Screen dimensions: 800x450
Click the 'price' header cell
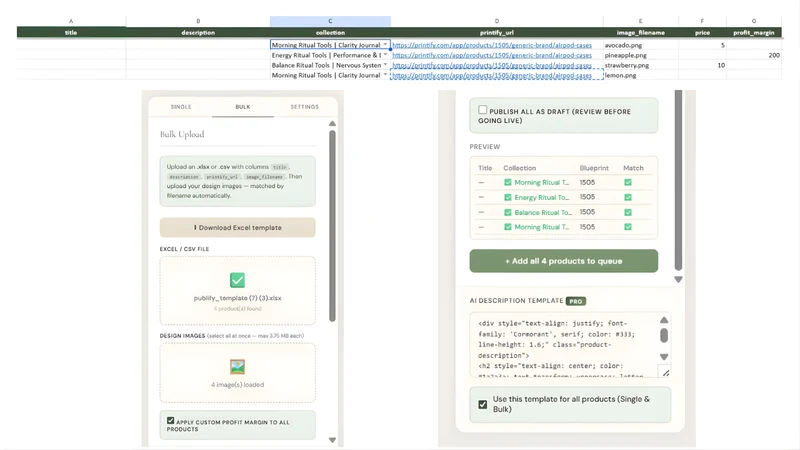coord(702,32)
